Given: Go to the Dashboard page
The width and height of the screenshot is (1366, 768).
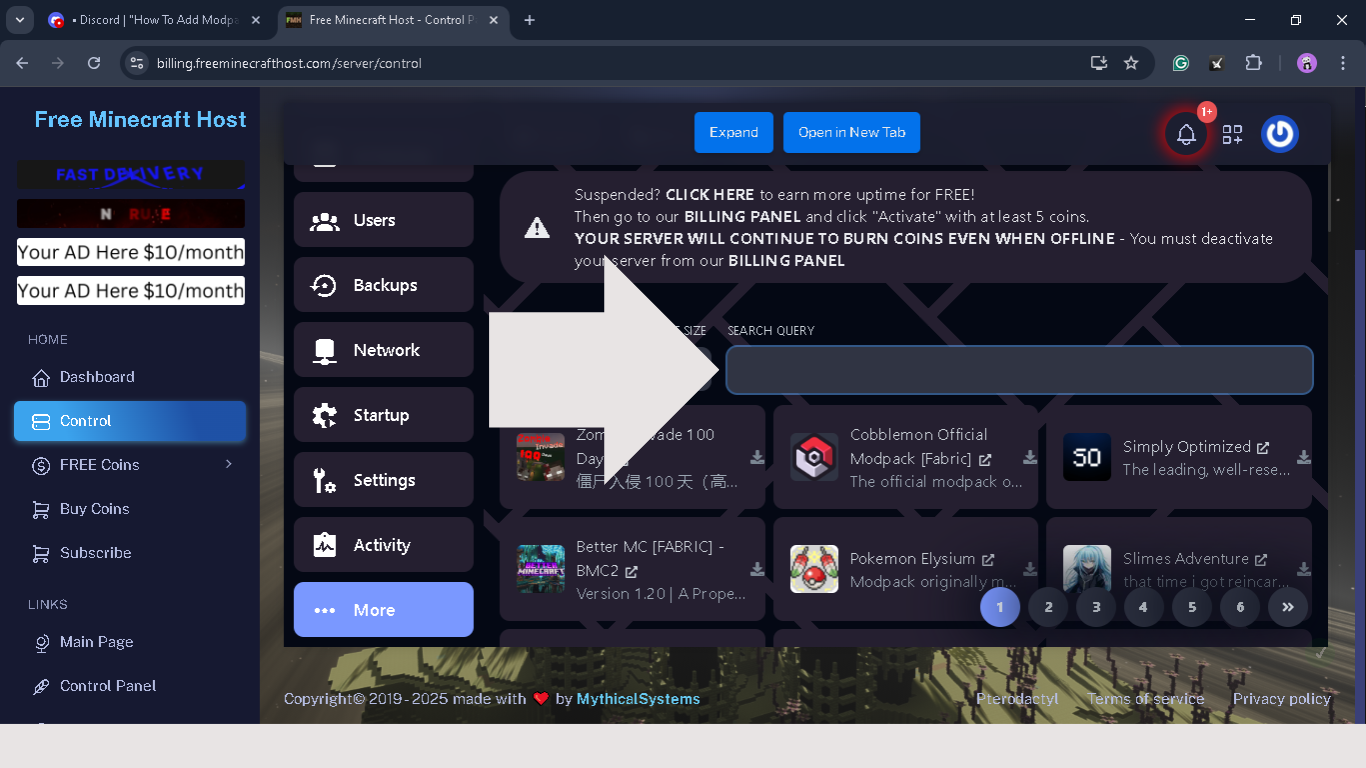Looking at the screenshot, I should pyautogui.click(x=130, y=377).
